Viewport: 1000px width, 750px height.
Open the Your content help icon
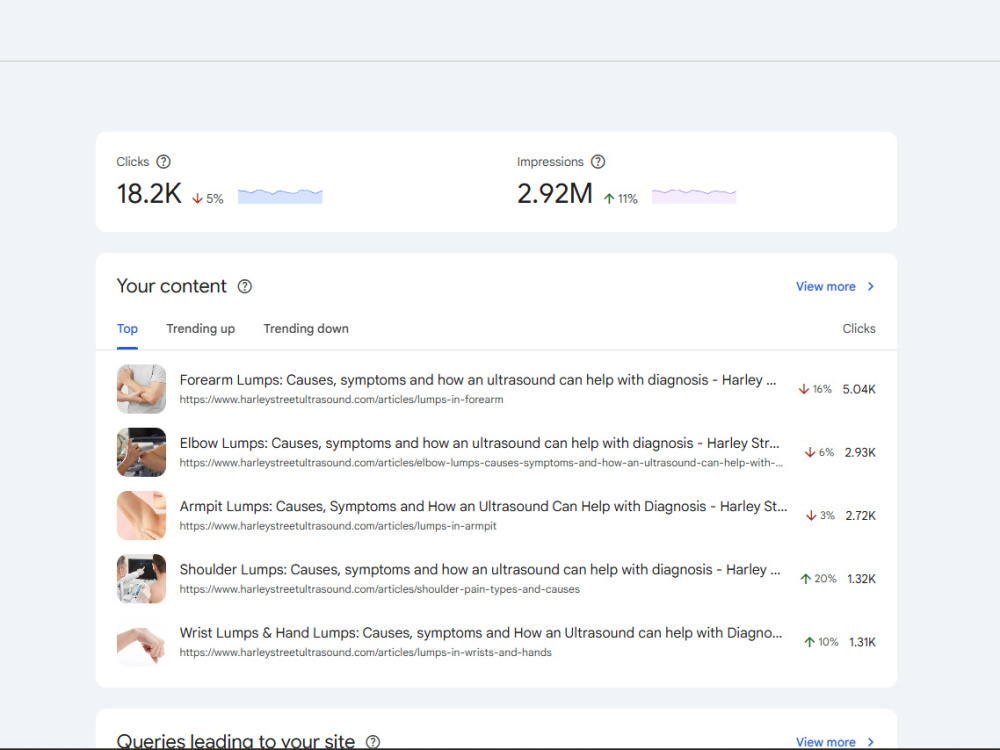(245, 286)
